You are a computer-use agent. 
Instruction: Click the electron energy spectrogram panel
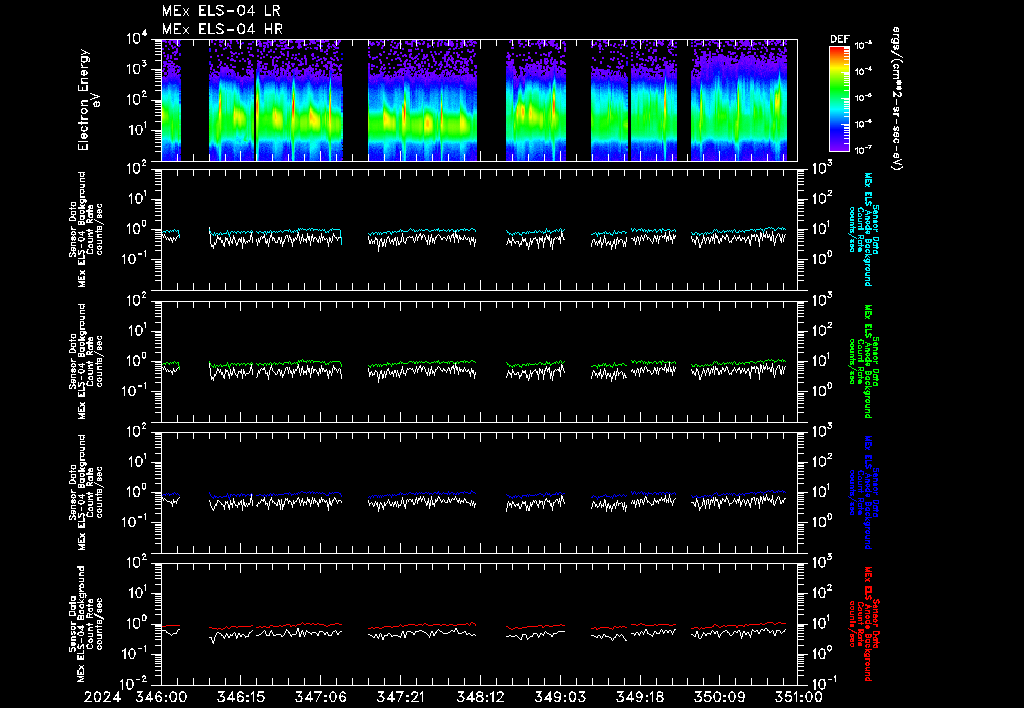coord(479,100)
